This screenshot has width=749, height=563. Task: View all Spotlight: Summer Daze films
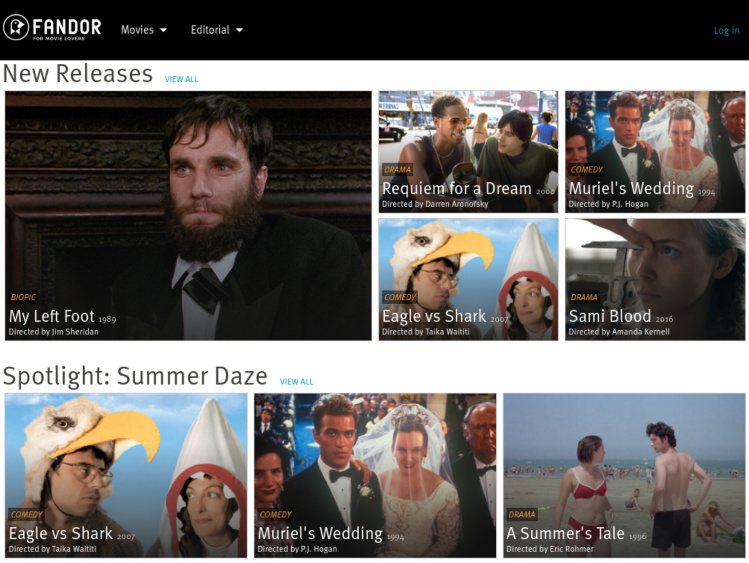(296, 382)
